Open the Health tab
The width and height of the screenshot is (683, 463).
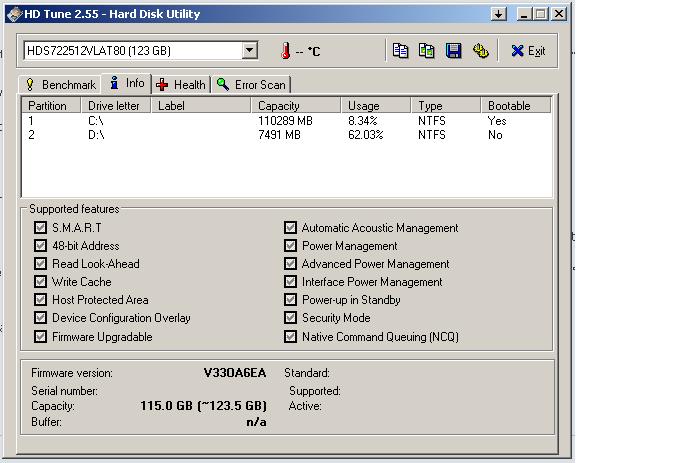coord(181,84)
